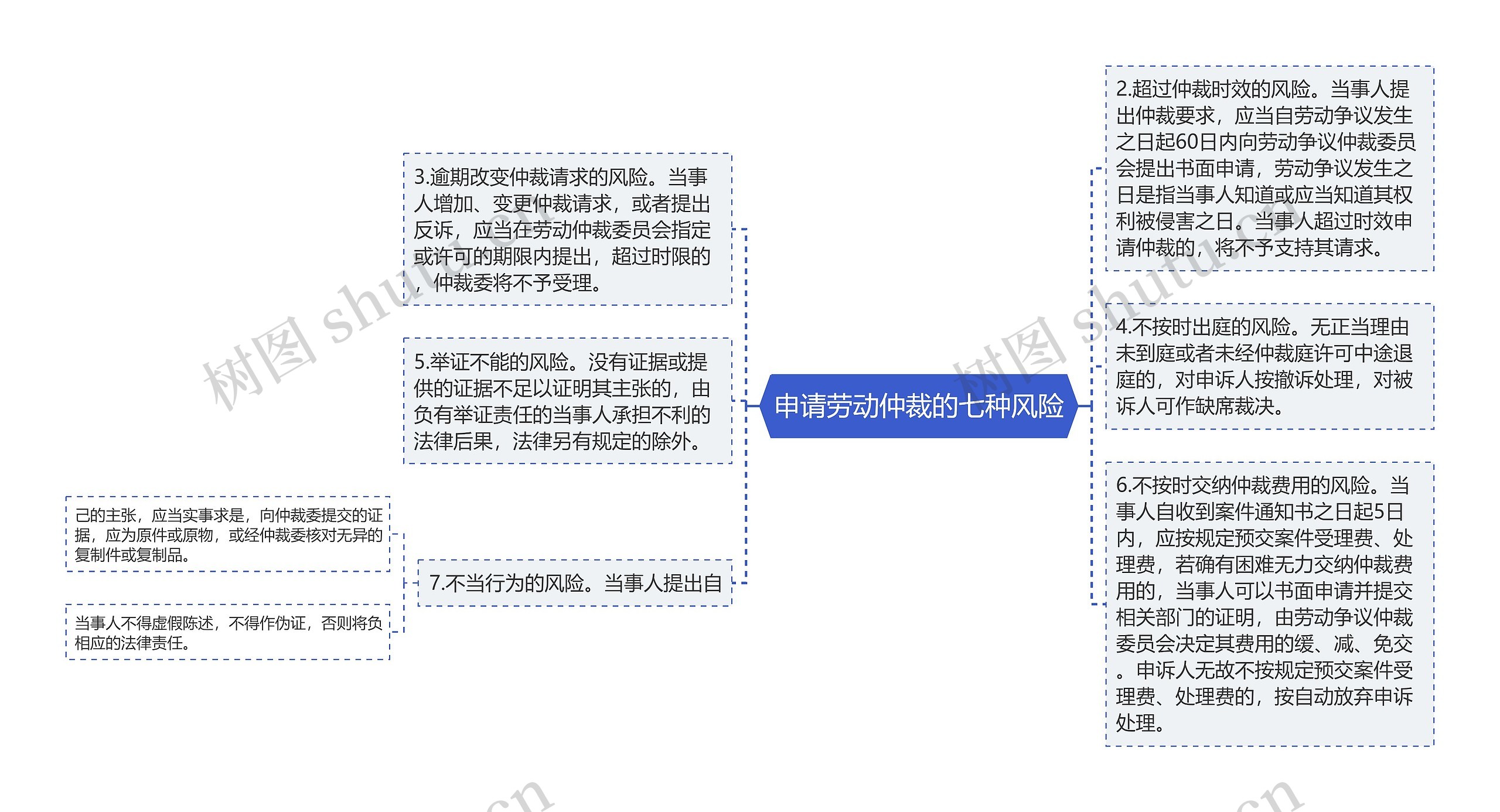This screenshot has height=812, width=1500.
Task: Click the node 6.不按时交纳仲裁费用的风险
Action: click(x=1269, y=604)
